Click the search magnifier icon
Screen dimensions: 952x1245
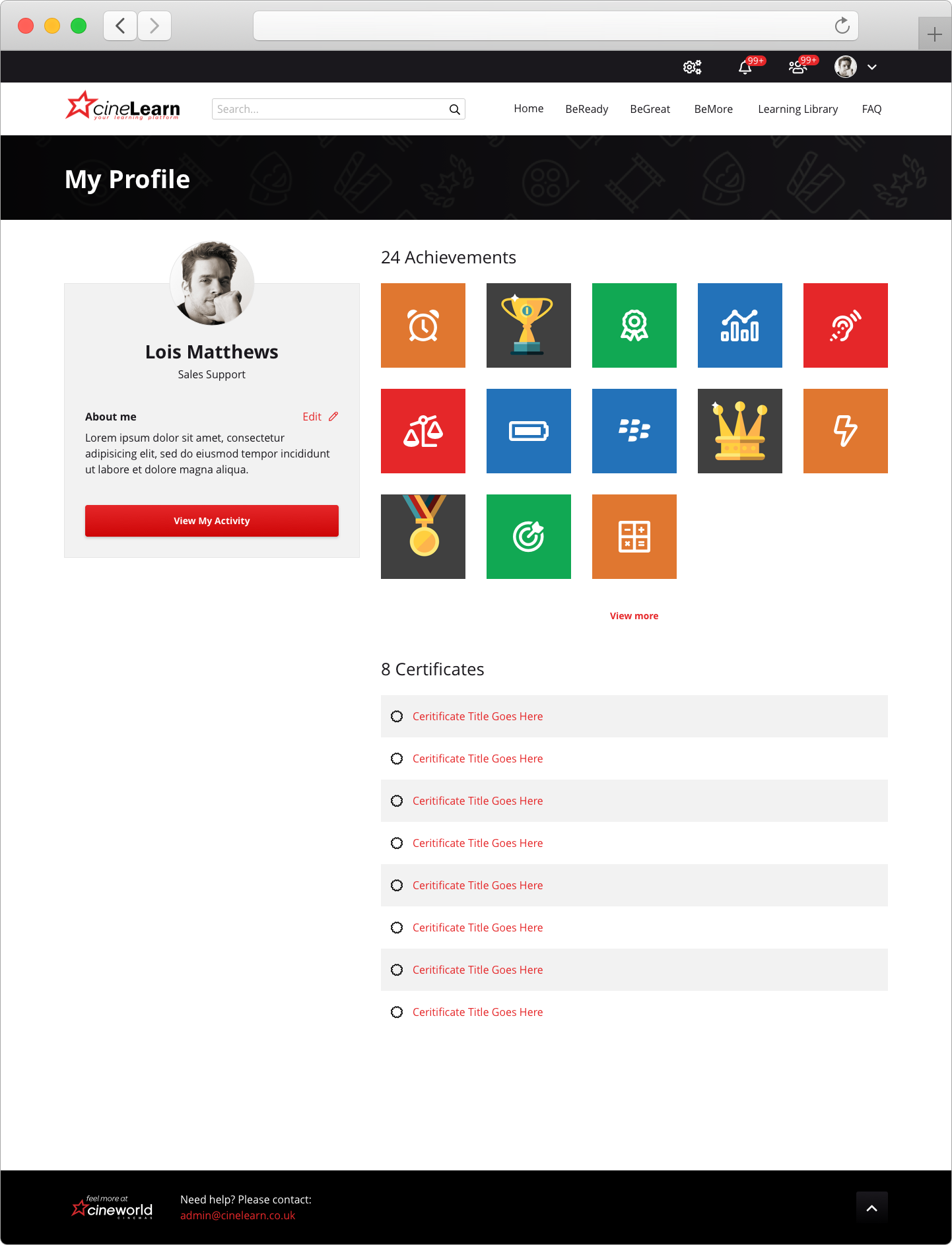(455, 109)
